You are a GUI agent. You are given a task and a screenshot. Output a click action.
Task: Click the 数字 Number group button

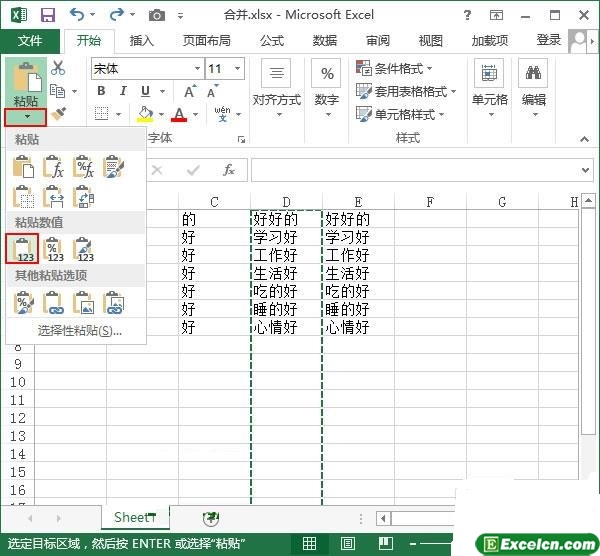pyautogui.click(x=327, y=90)
